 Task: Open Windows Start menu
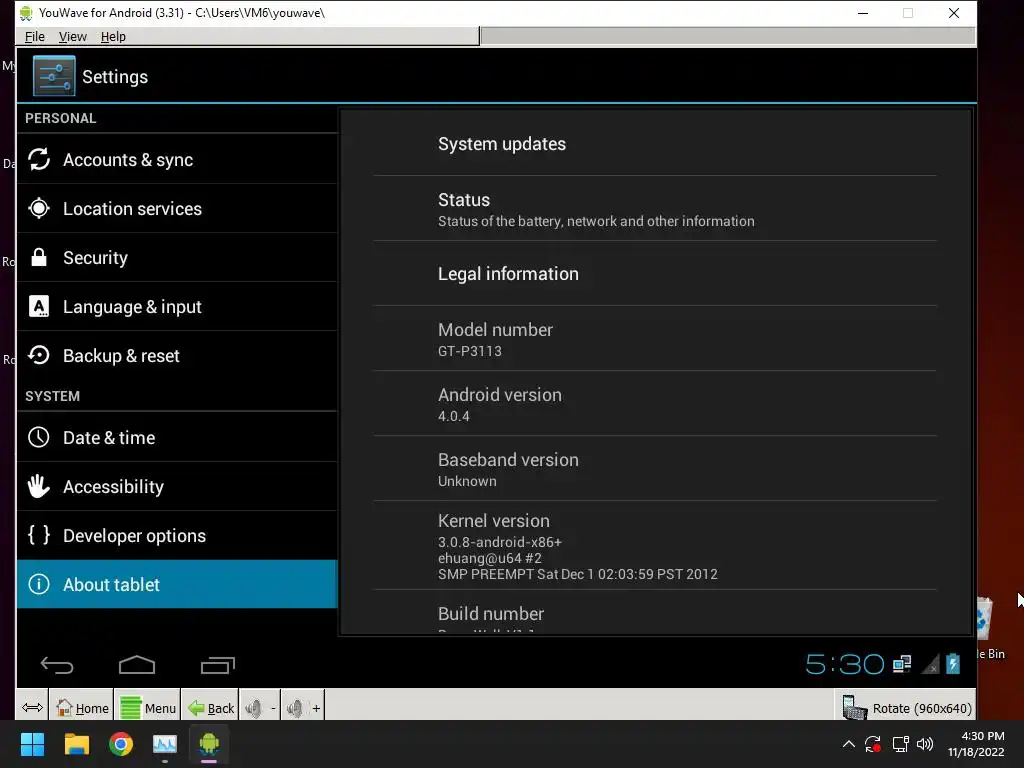(32, 744)
